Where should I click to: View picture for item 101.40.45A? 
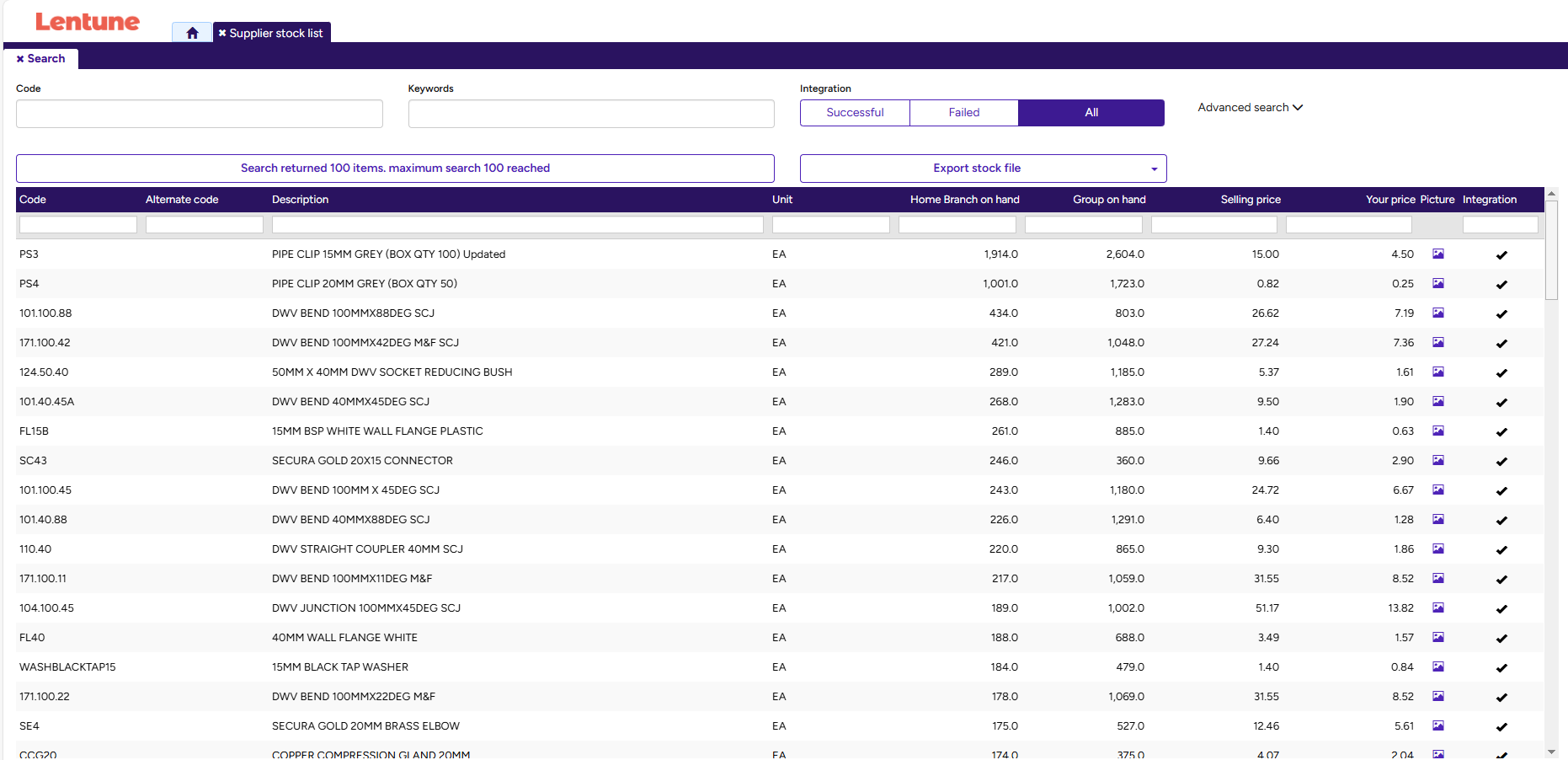click(1438, 401)
